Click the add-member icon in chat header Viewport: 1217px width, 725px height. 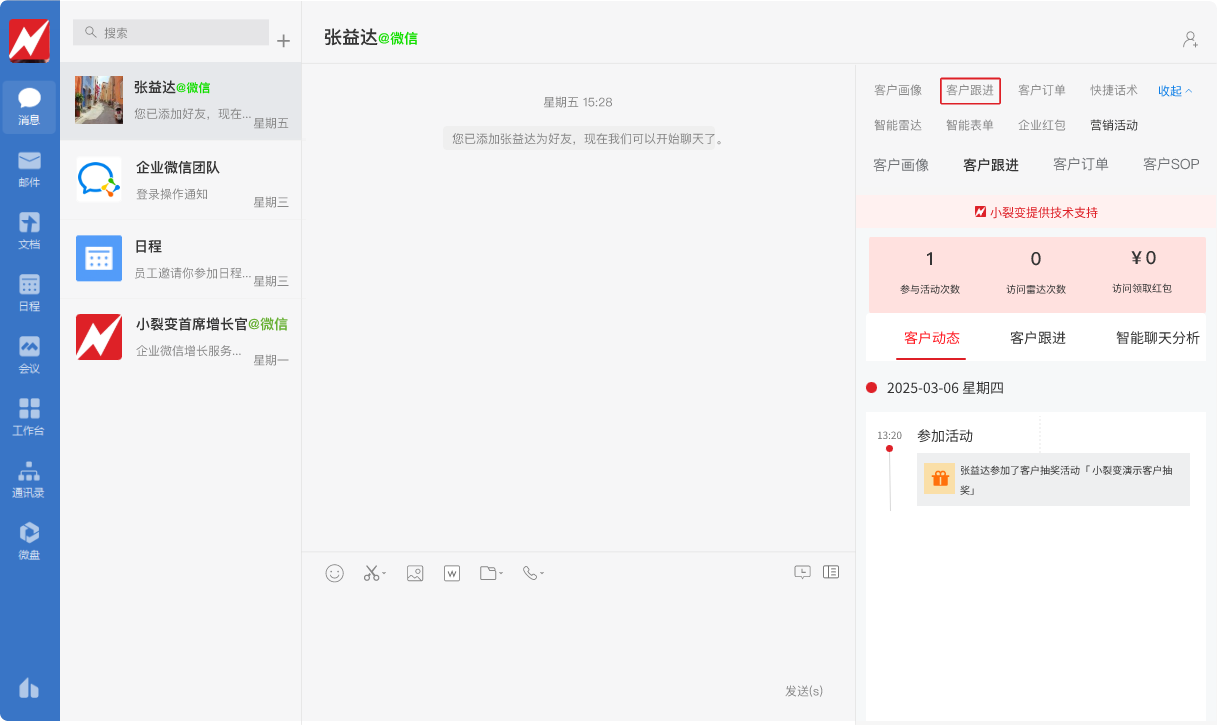click(x=1190, y=39)
